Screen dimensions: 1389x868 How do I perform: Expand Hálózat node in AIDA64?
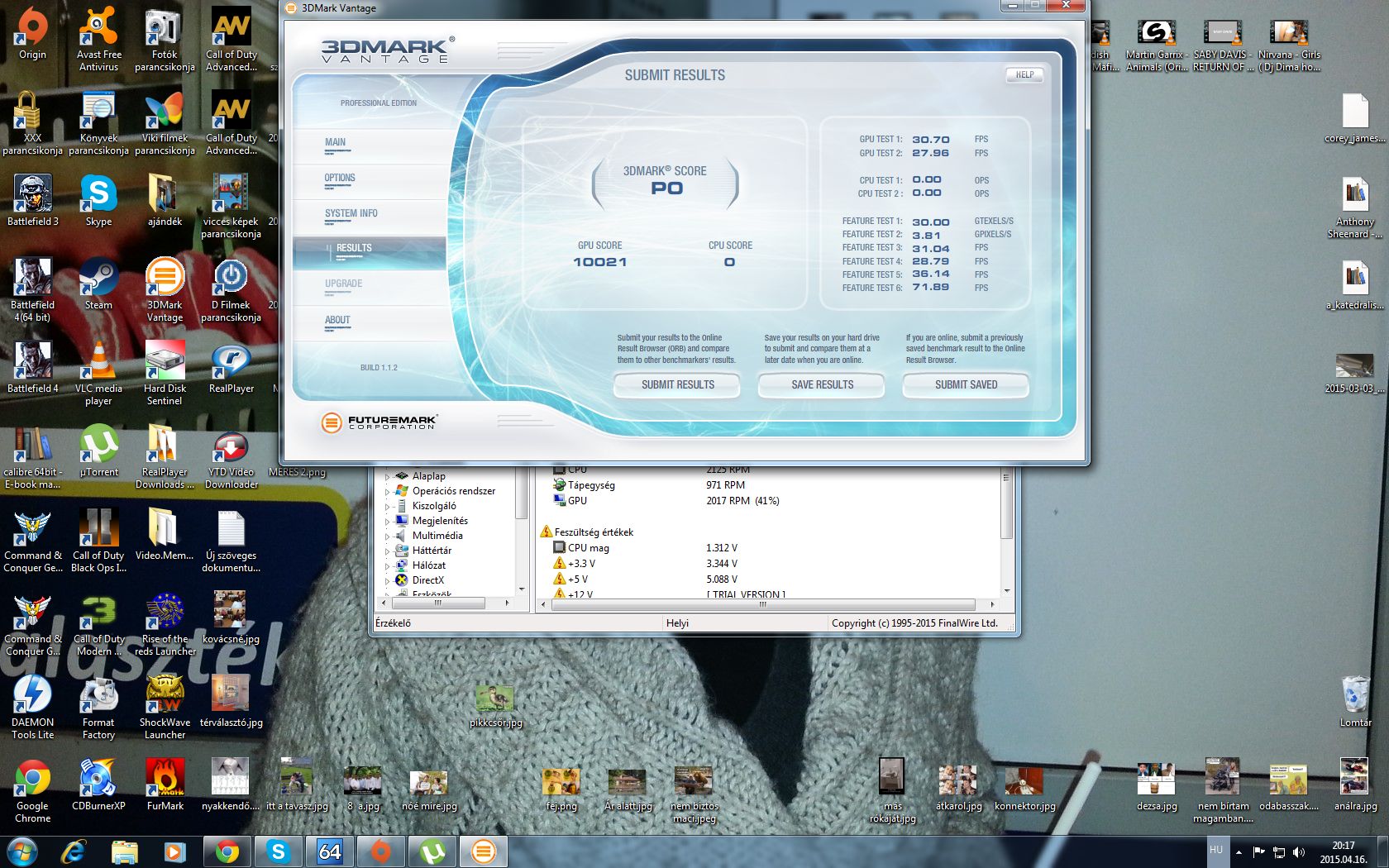coord(387,565)
